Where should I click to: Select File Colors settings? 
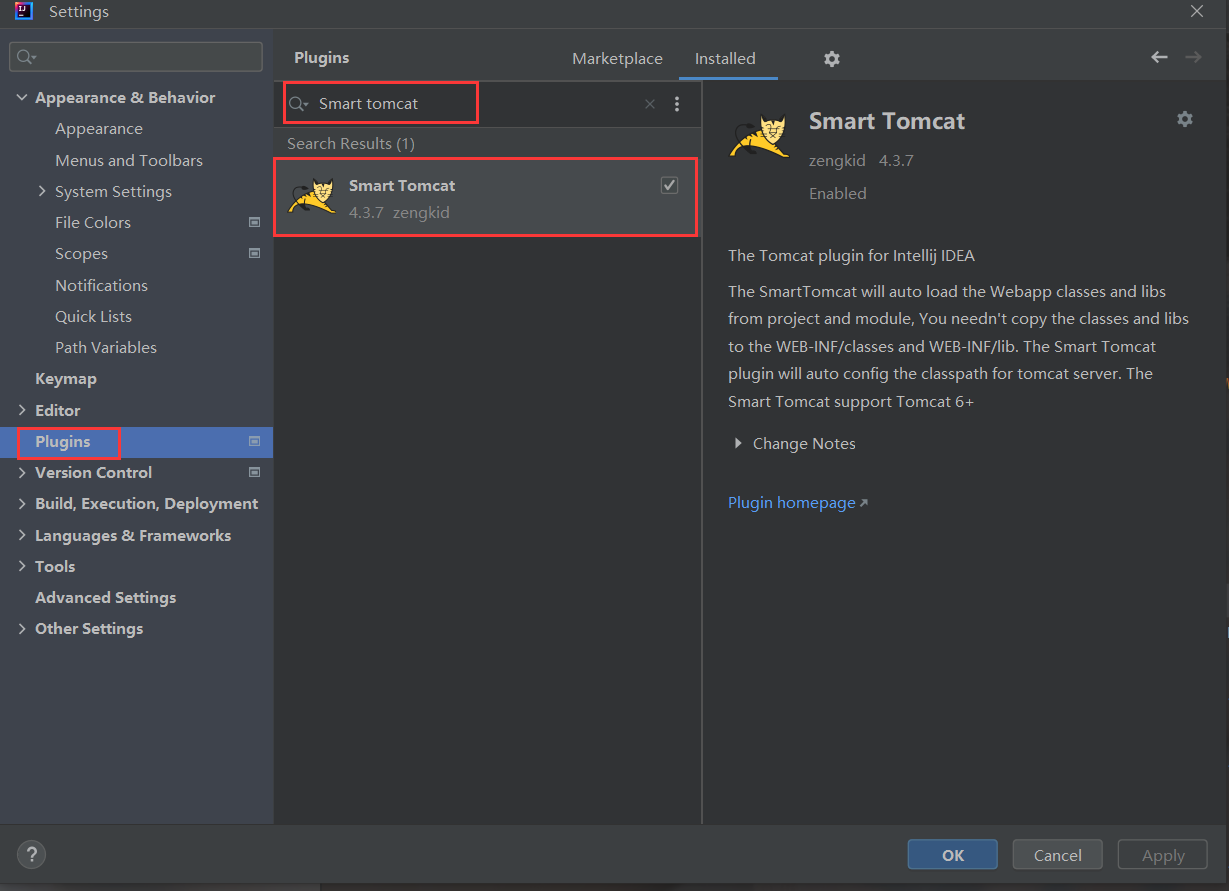coord(93,222)
